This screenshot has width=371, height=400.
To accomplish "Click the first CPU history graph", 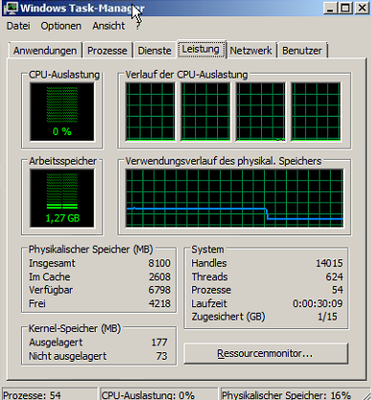I will click(x=150, y=112).
